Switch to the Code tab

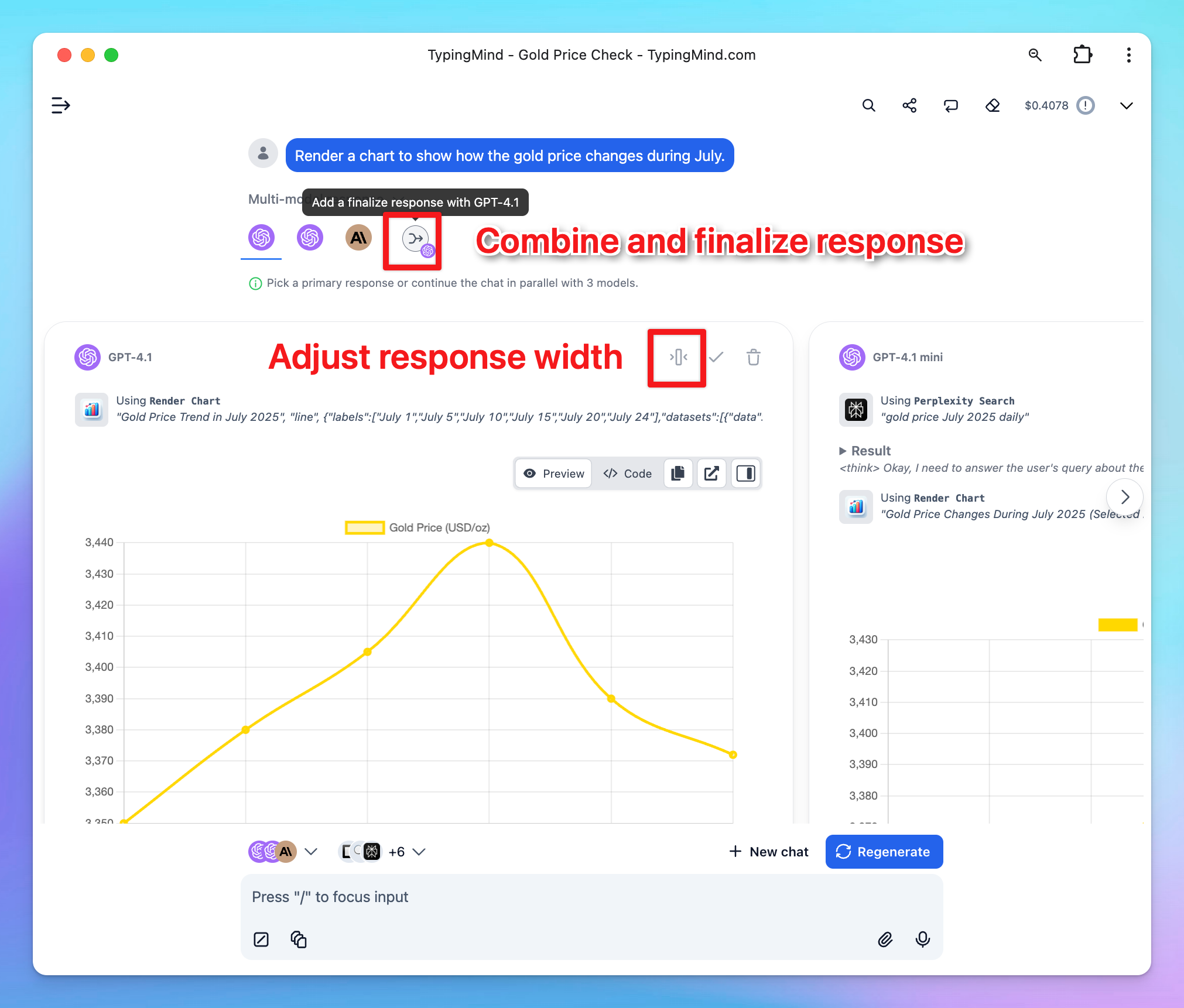tap(628, 474)
